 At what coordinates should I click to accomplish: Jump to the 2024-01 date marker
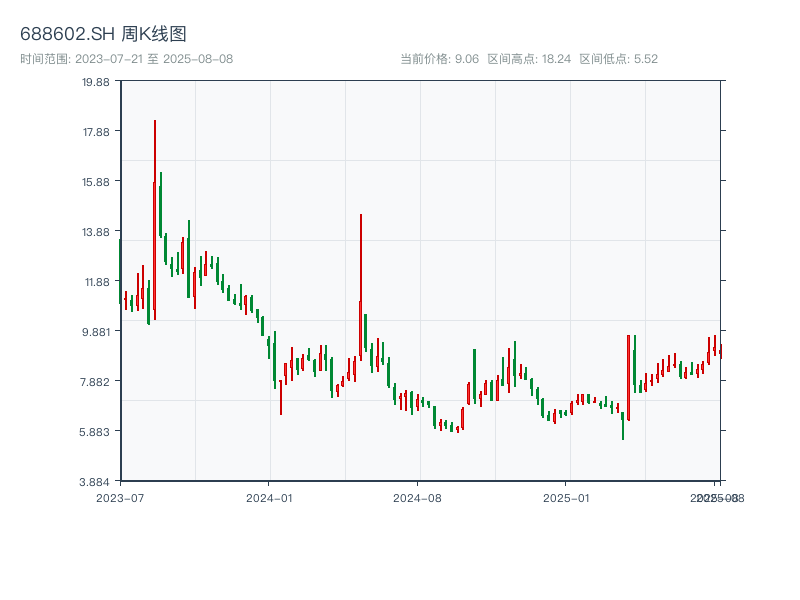(269, 497)
